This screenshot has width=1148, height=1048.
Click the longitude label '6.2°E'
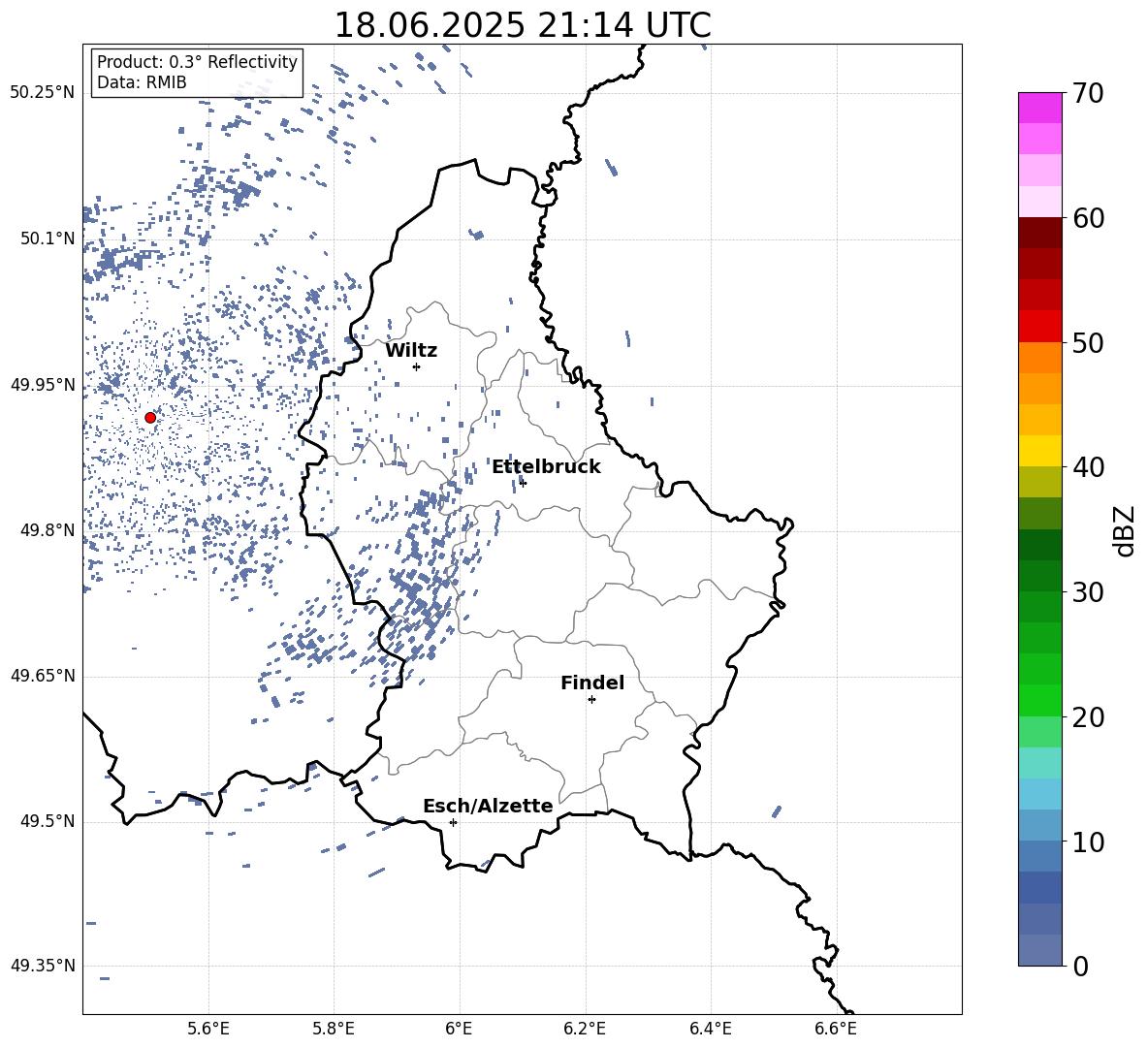coord(585,1029)
